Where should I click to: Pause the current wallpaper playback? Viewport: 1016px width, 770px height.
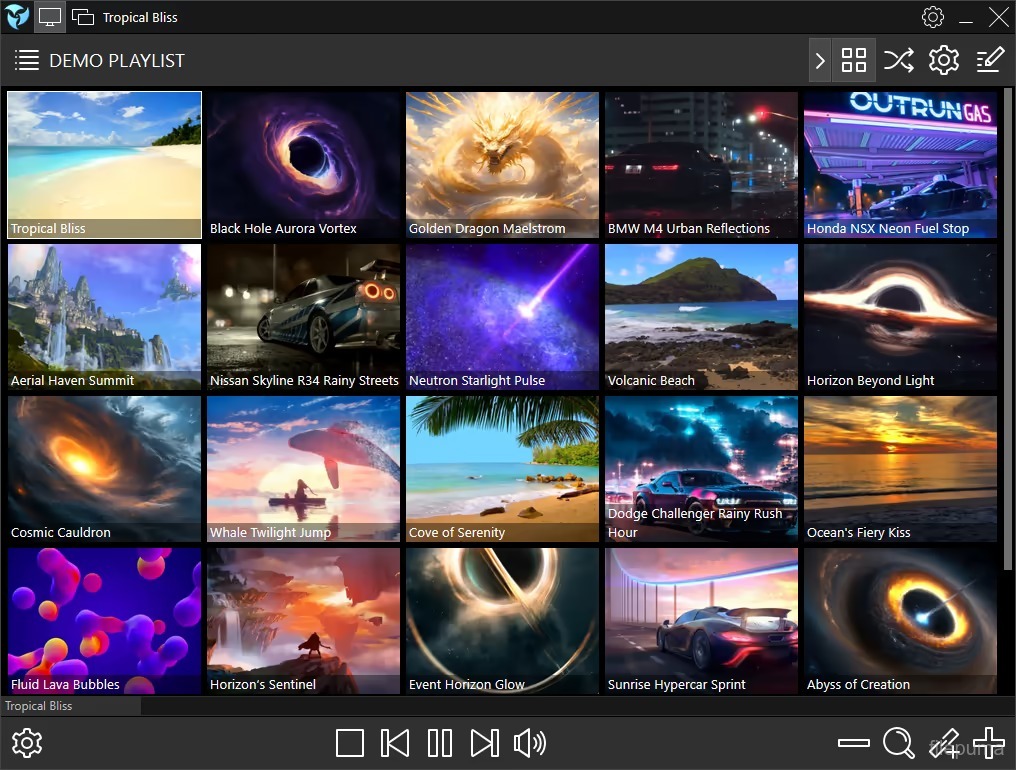(x=439, y=743)
